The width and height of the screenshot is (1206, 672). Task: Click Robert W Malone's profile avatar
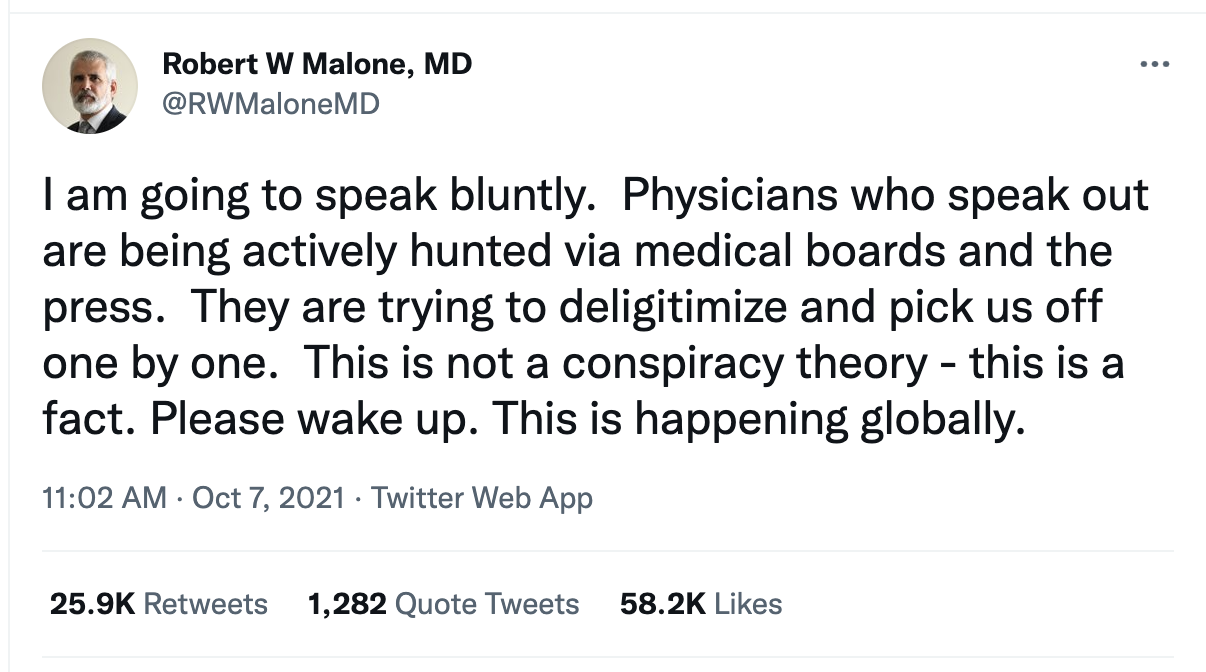pos(90,86)
